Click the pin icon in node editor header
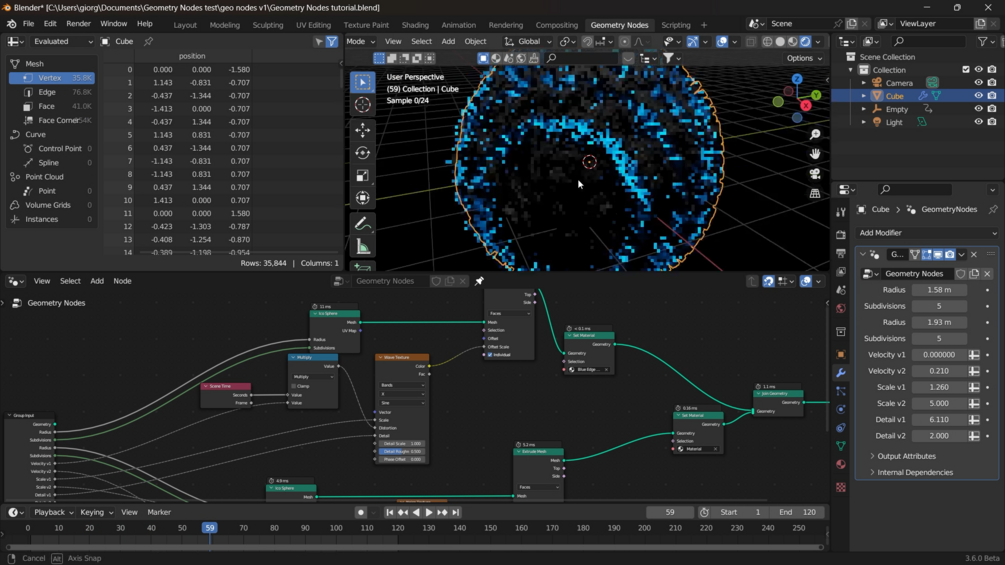This screenshot has height=565, width=1005. tap(479, 281)
